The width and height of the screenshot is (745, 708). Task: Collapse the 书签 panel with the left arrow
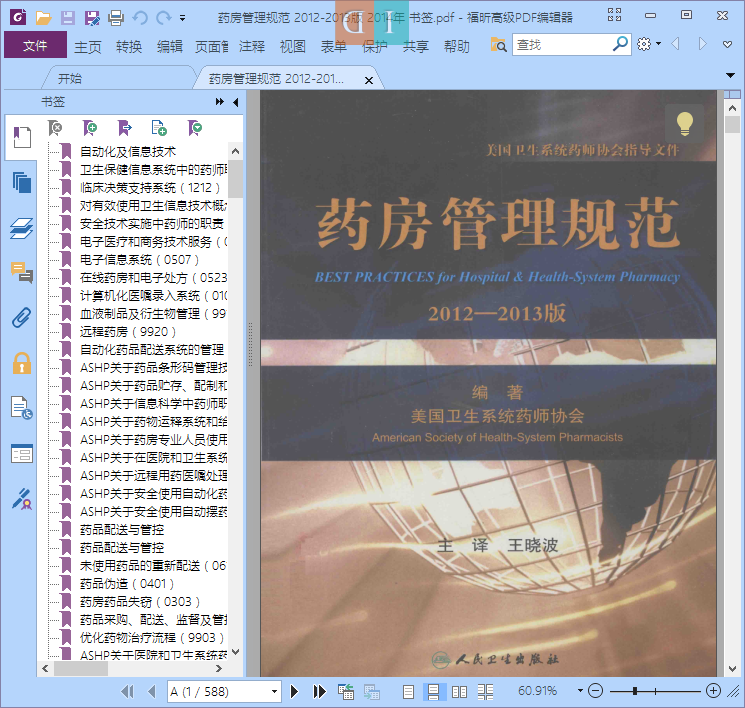236,102
